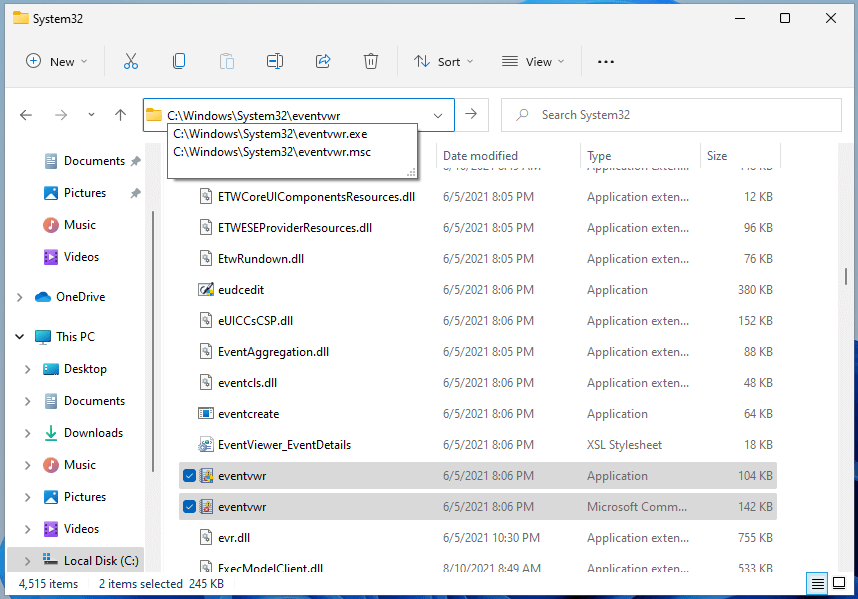858x599 pixels.
Task: Click the Local Disk (C:) drive icon
Action: click(x=50, y=560)
